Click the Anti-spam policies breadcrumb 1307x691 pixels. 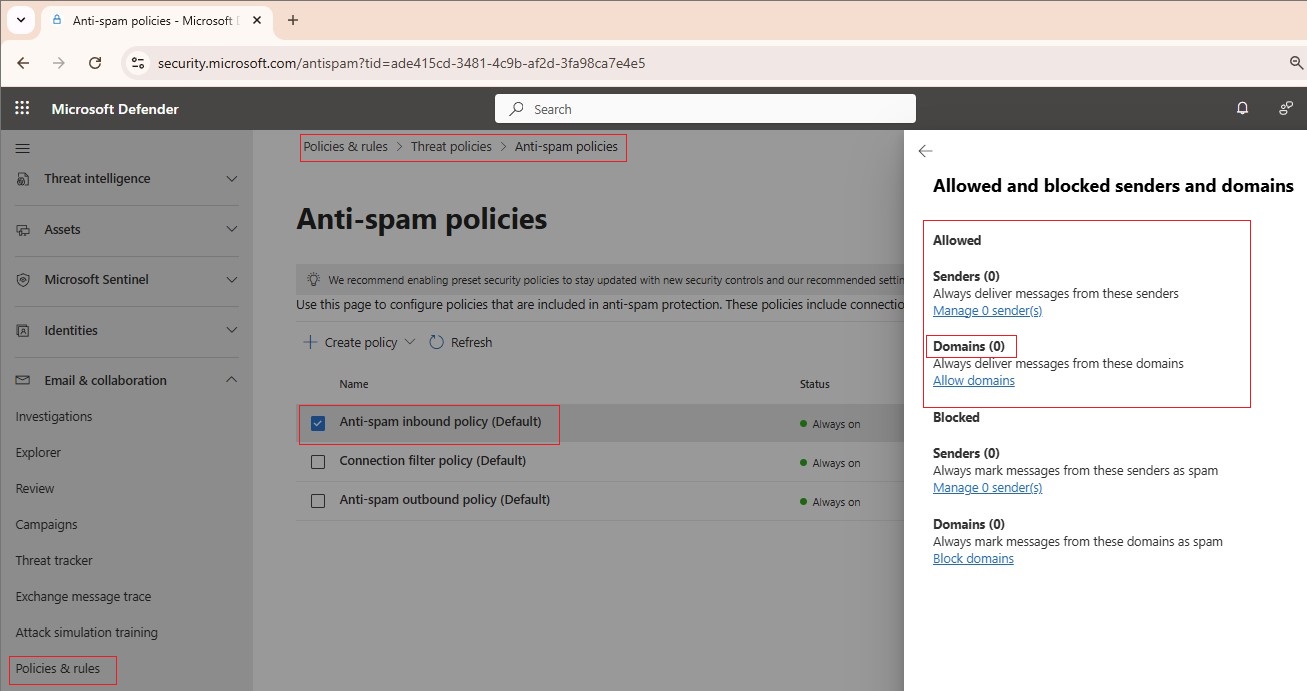566,147
